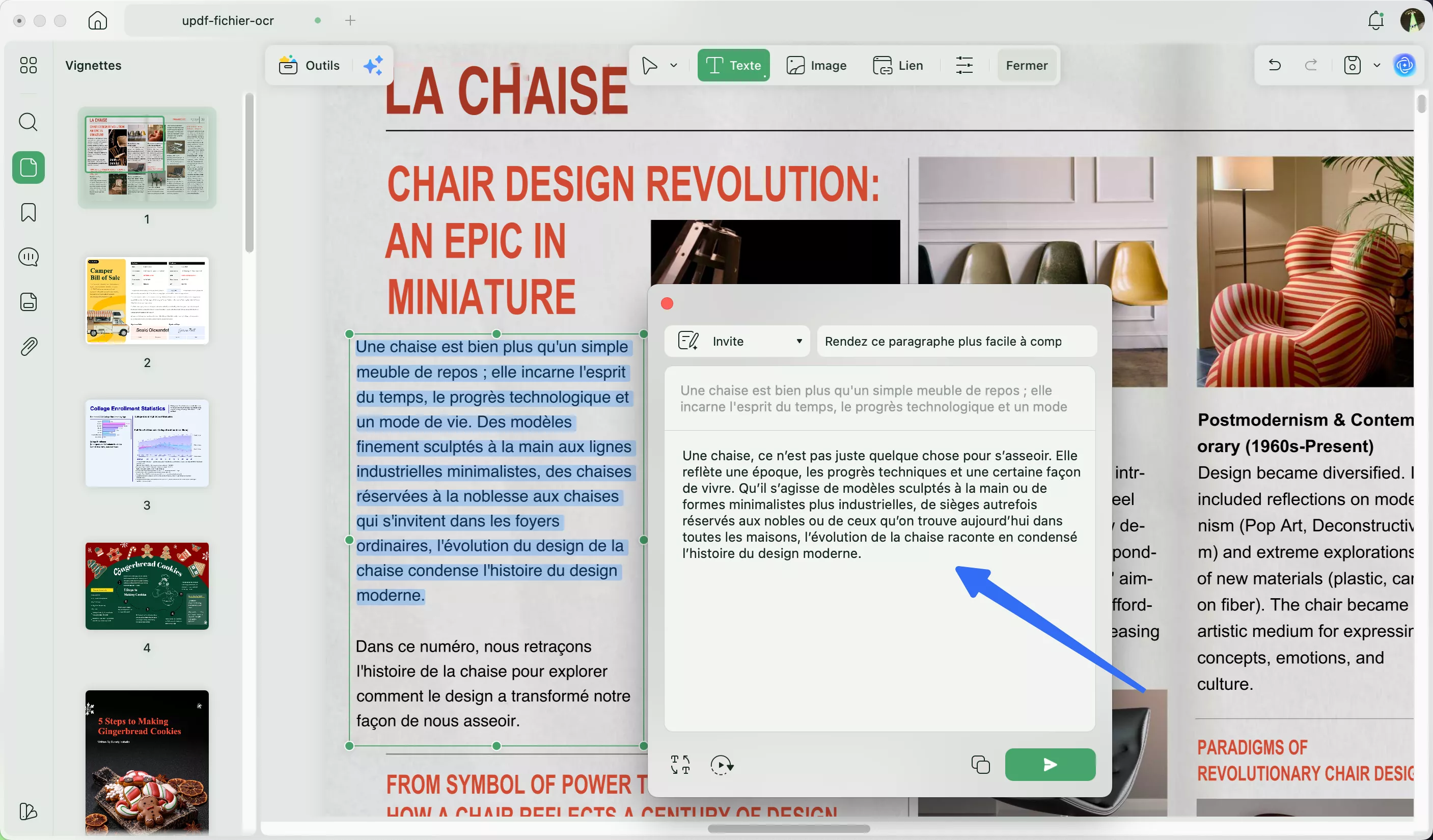The width and height of the screenshot is (1433, 840).
Task: Open the search panel in the sidebar
Action: (28, 122)
